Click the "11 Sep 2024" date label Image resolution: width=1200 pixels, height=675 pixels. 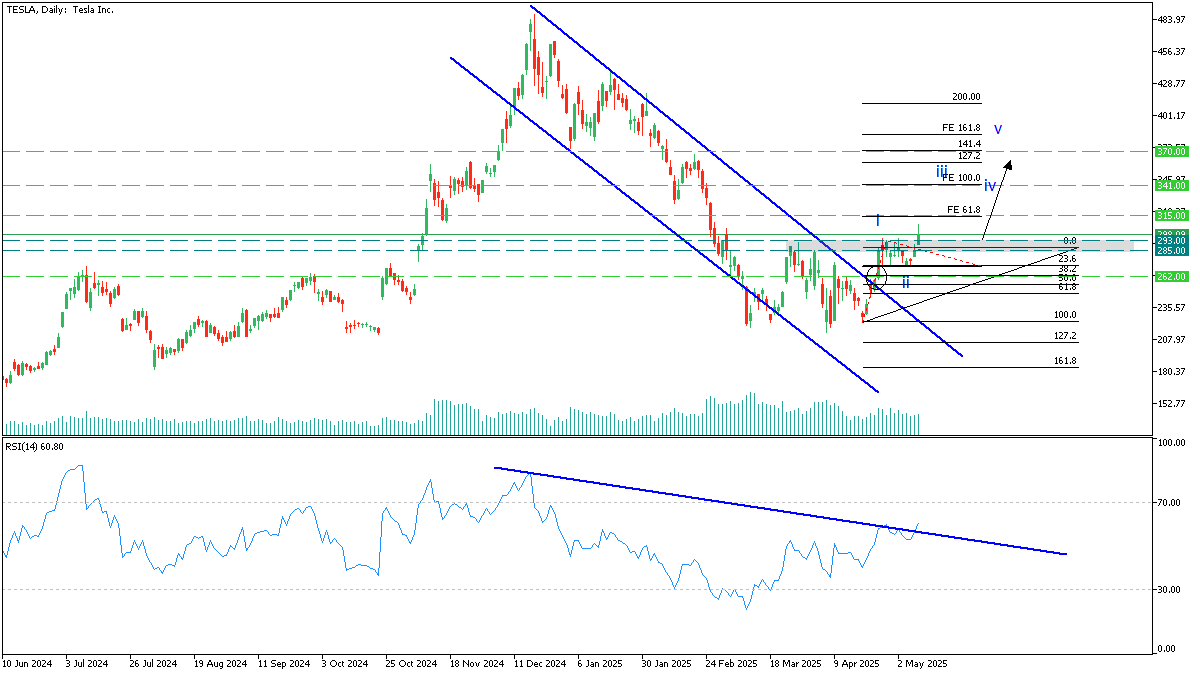(284, 663)
